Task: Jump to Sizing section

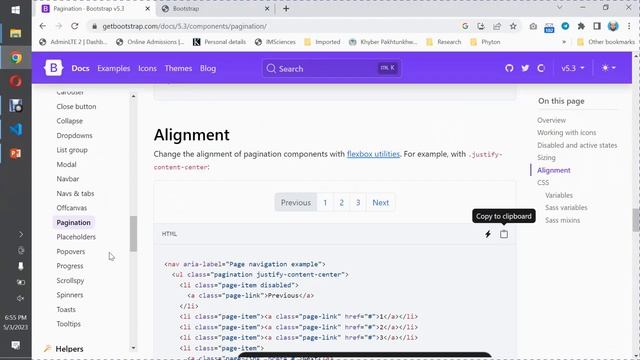Action: (x=546, y=158)
